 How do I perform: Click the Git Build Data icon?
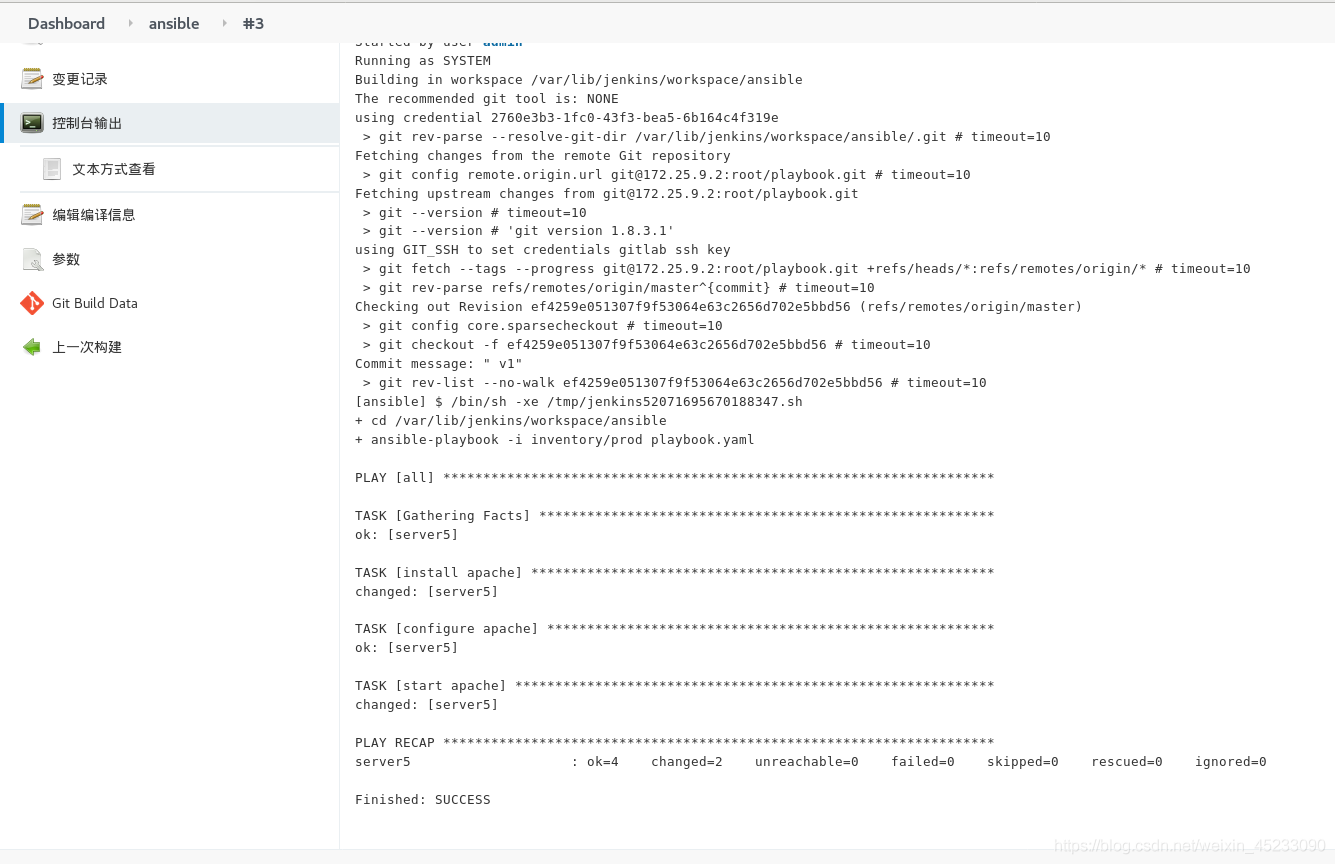(x=32, y=303)
